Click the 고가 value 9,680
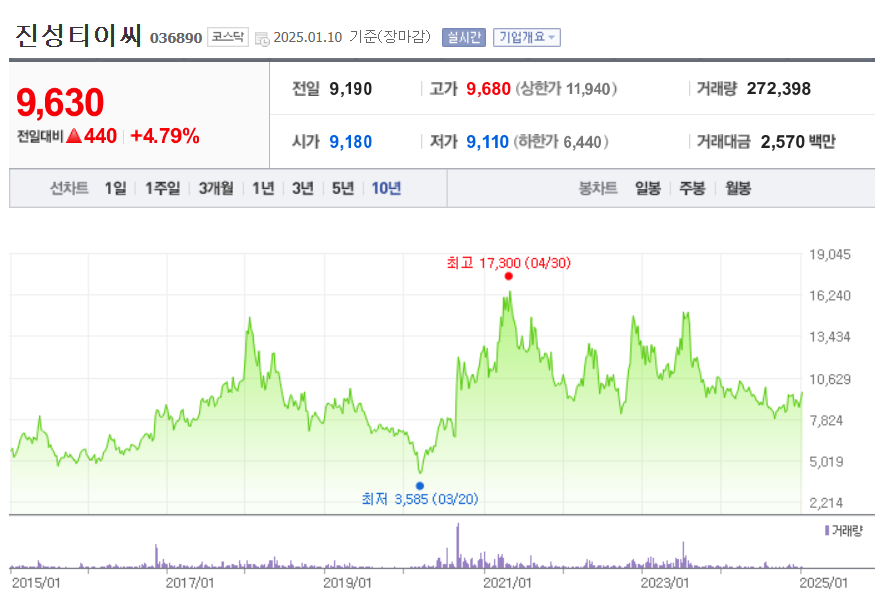Viewport: 875px width, 612px height. pyautogui.click(x=488, y=89)
